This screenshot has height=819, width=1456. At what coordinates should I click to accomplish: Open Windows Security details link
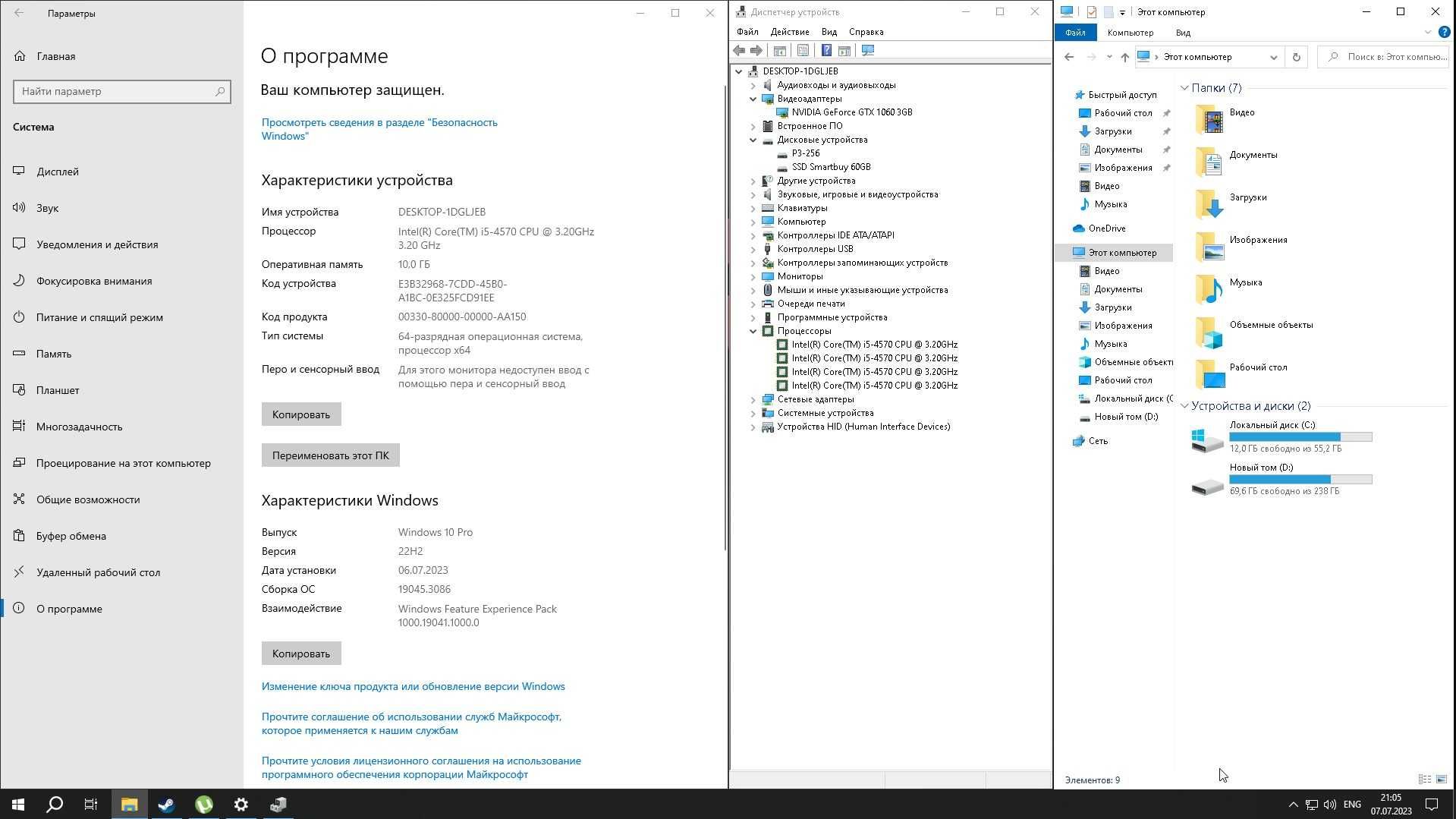379,129
